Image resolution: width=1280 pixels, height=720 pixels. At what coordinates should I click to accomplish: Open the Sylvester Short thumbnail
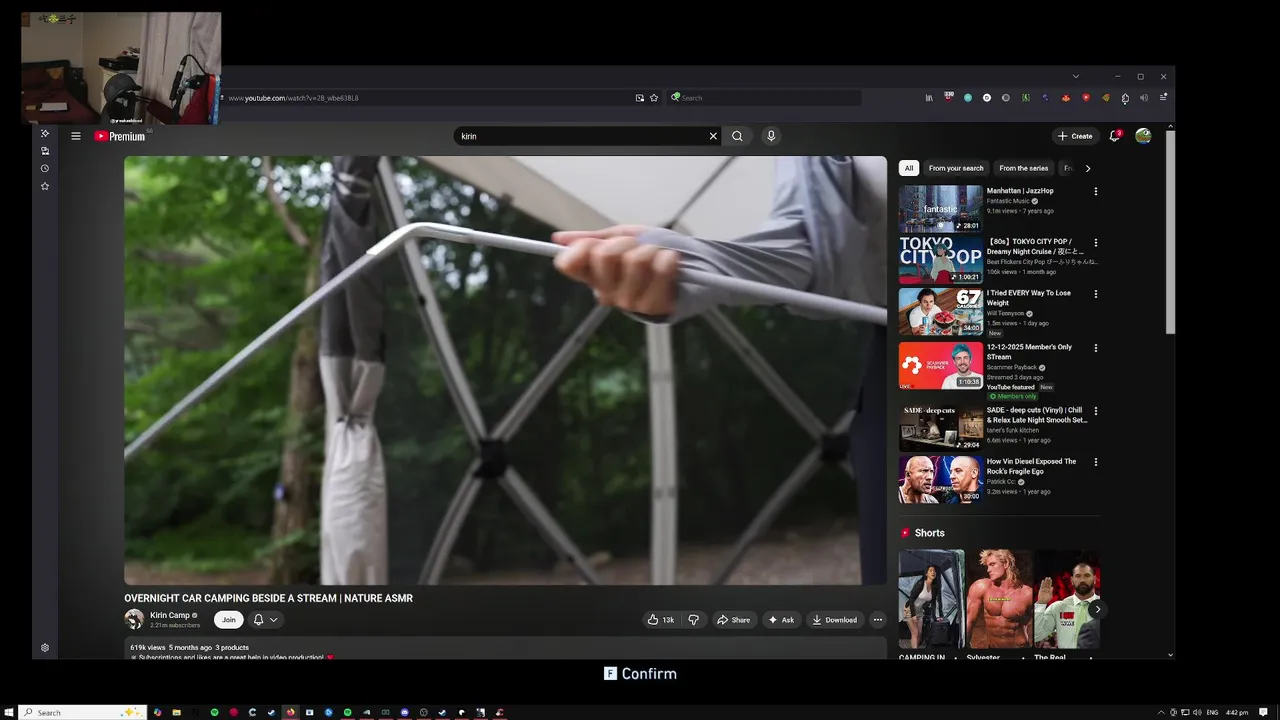pos(999,599)
